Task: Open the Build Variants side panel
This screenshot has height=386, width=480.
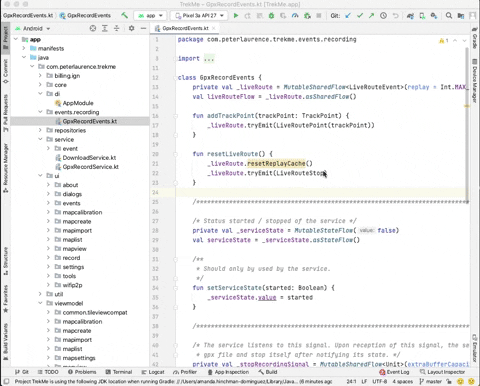Action: (x=5, y=342)
